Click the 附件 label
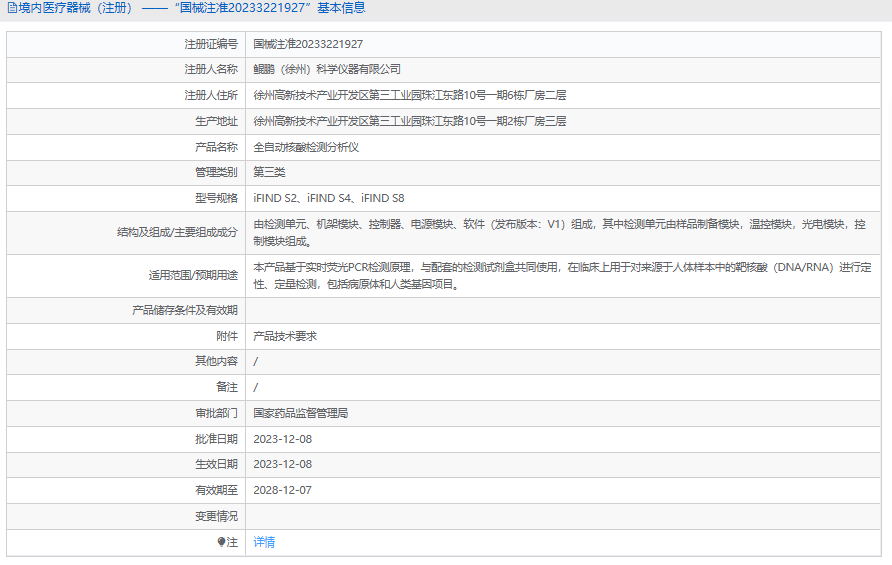The width and height of the screenshot is (892, 565). pyautogui.click(x=227, y=336)
